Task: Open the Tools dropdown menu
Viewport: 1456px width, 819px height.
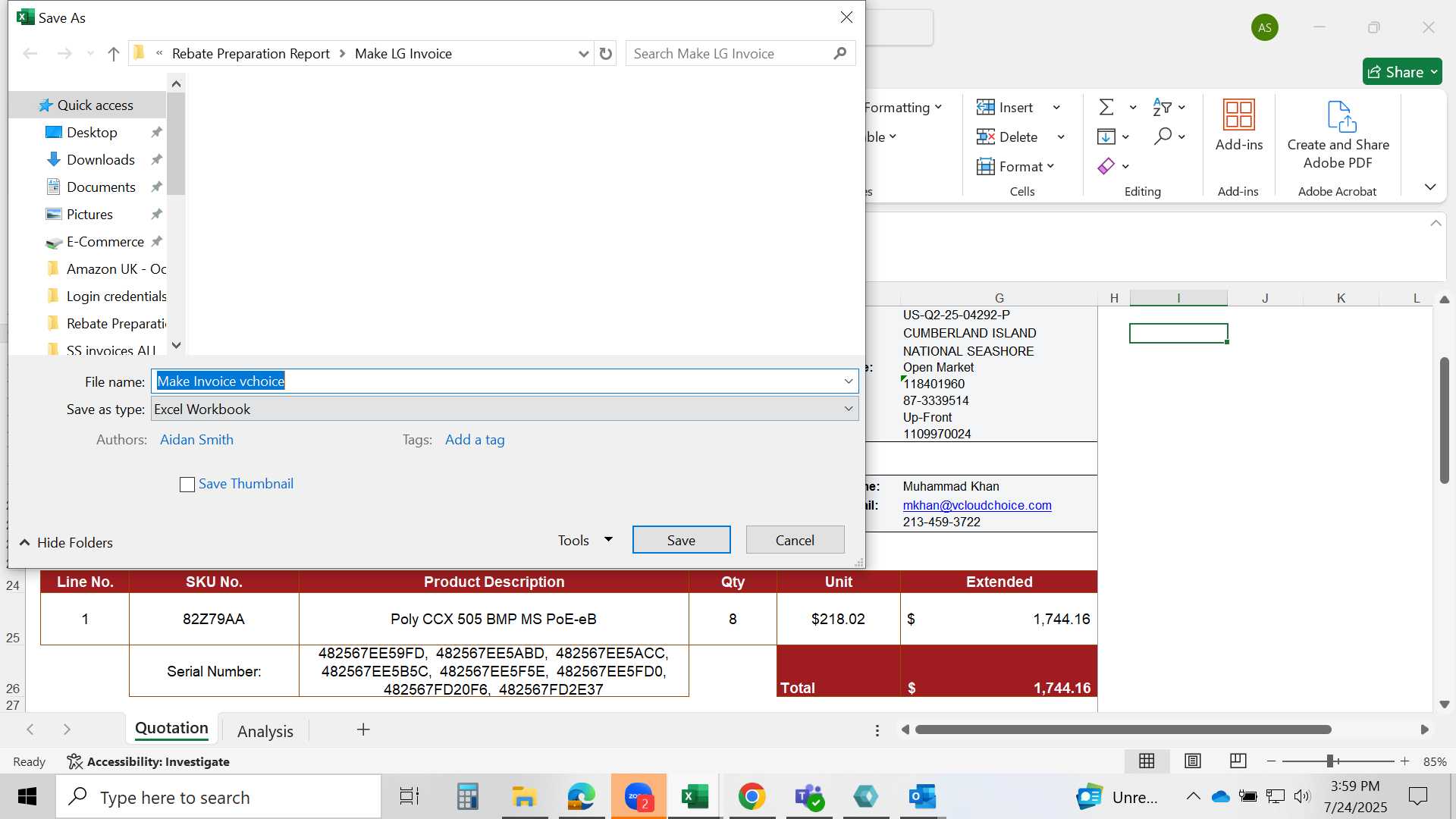Action: [585, 540]
